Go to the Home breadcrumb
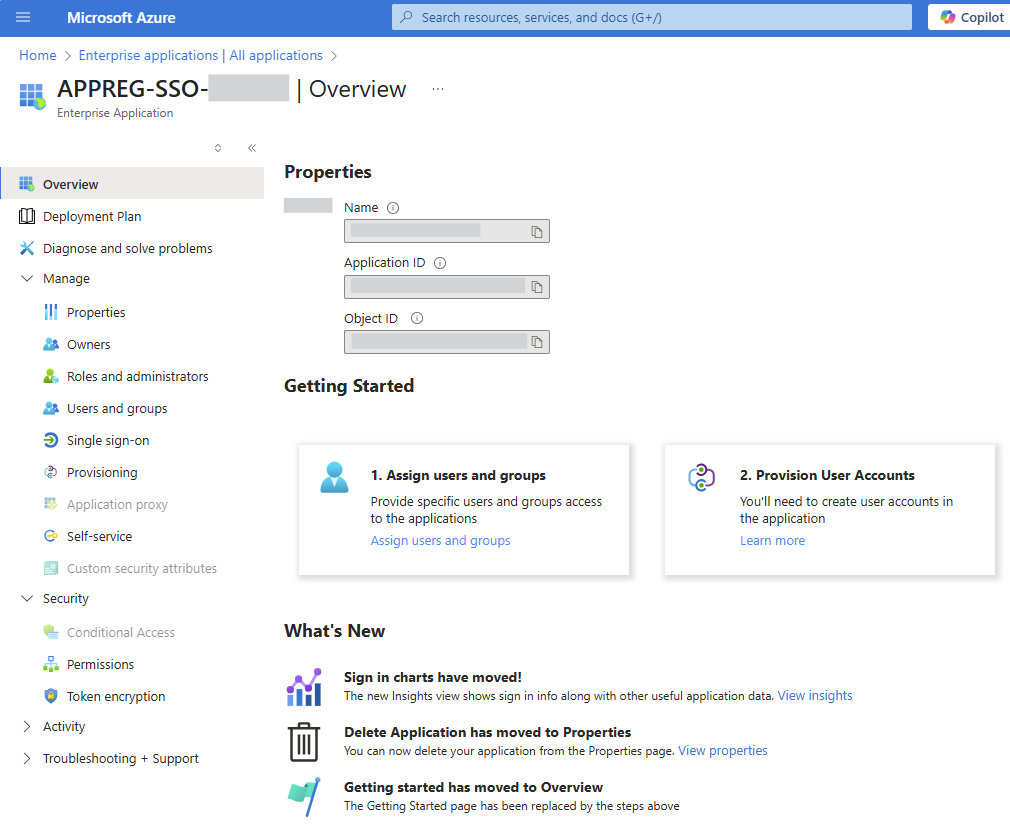 37,55
